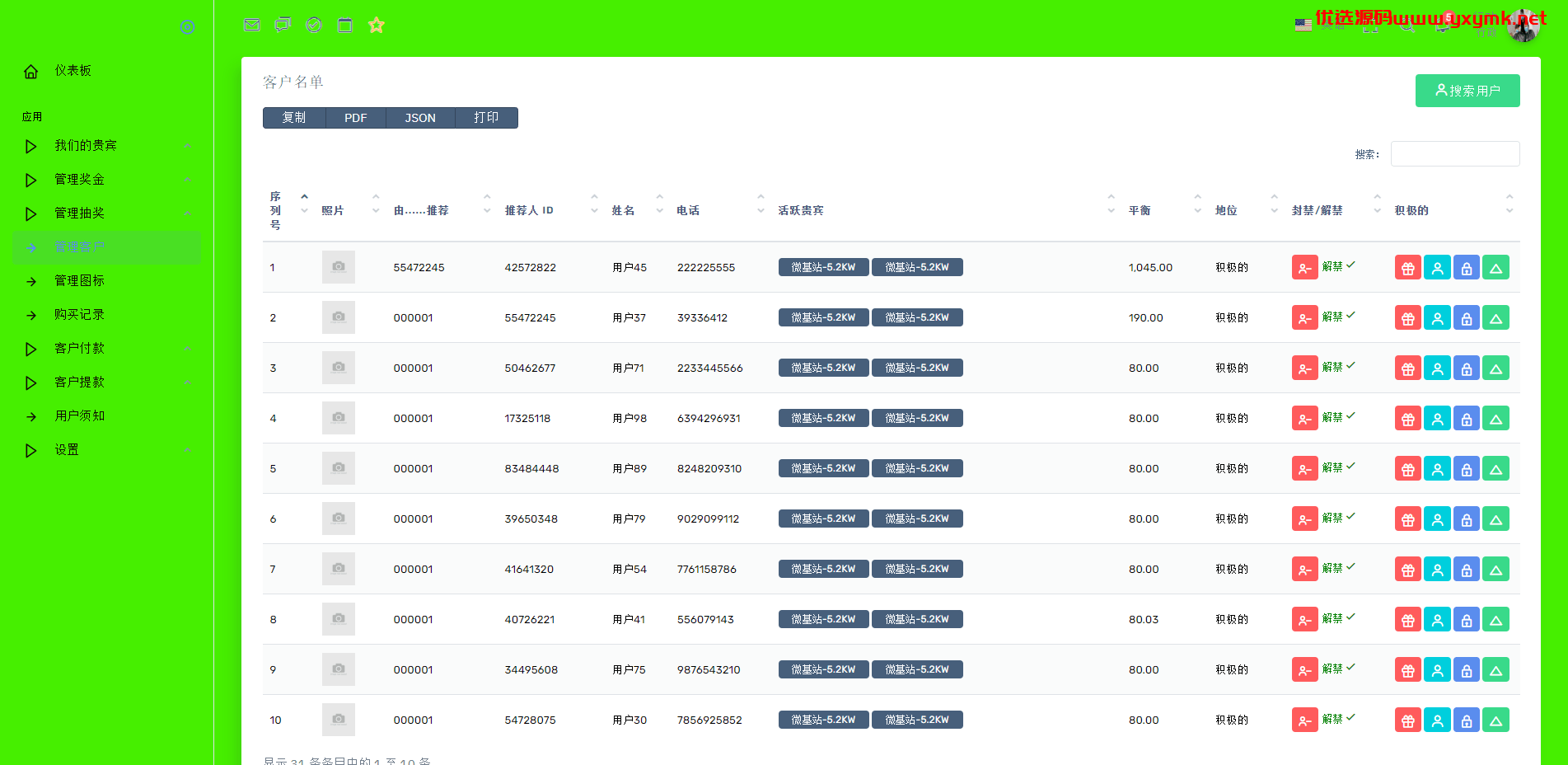Click red gift icon for row 1

click(x=1407, y=268)
